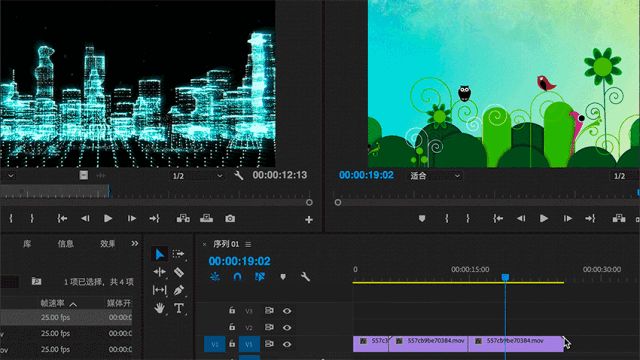Switch to 信息 tab
Image resolution: width=640 pixels, height=360 pixels.
pyautogui.click(x=65, y=244)
